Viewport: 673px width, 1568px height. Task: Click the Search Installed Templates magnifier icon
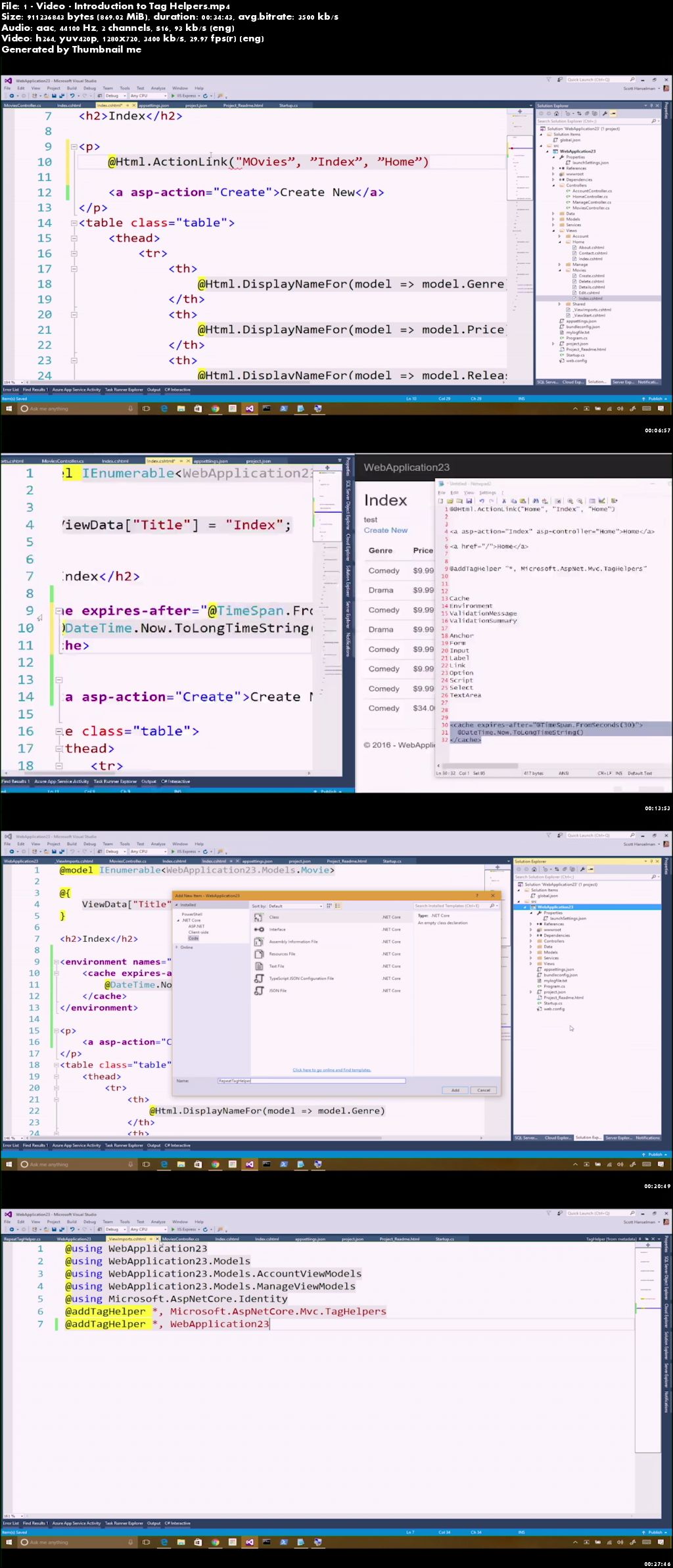tap(492, 906)
